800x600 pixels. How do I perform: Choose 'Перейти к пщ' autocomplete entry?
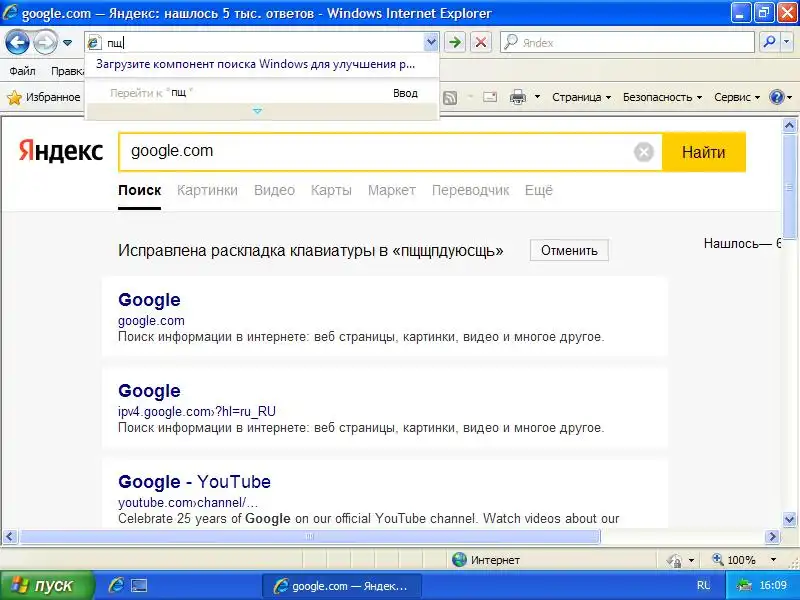(x=262, y=93)
